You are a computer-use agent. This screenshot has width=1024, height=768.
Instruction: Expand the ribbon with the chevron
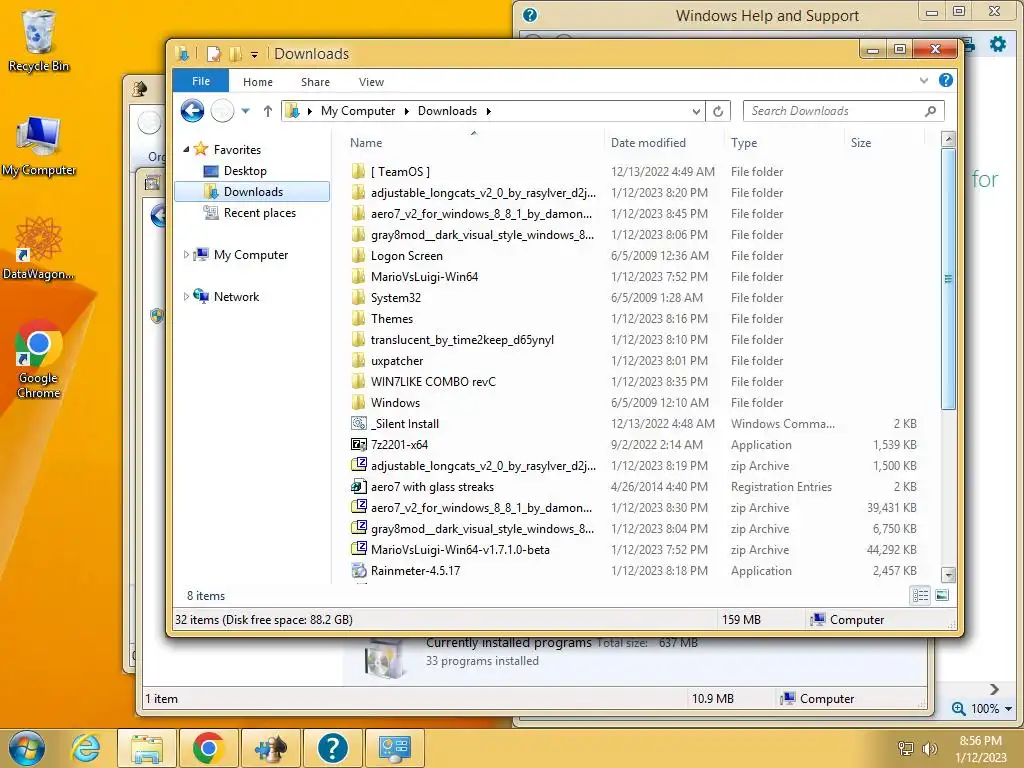tap(923, 80)
